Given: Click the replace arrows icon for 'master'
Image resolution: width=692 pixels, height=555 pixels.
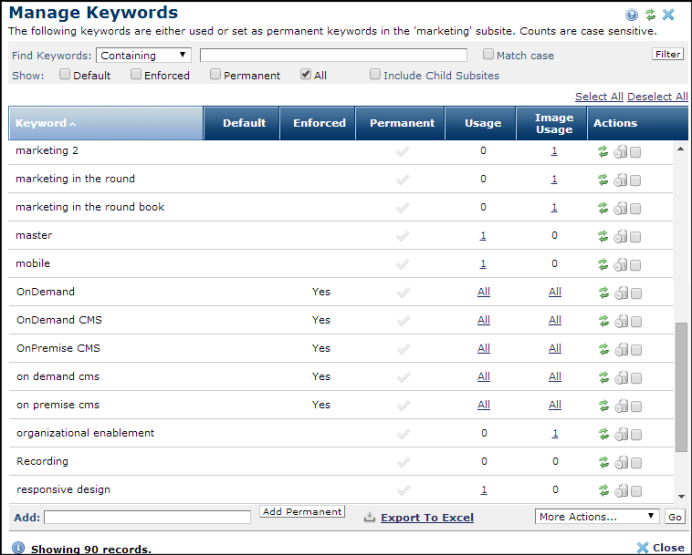Looking at the screenshot, I should [603, 236].
